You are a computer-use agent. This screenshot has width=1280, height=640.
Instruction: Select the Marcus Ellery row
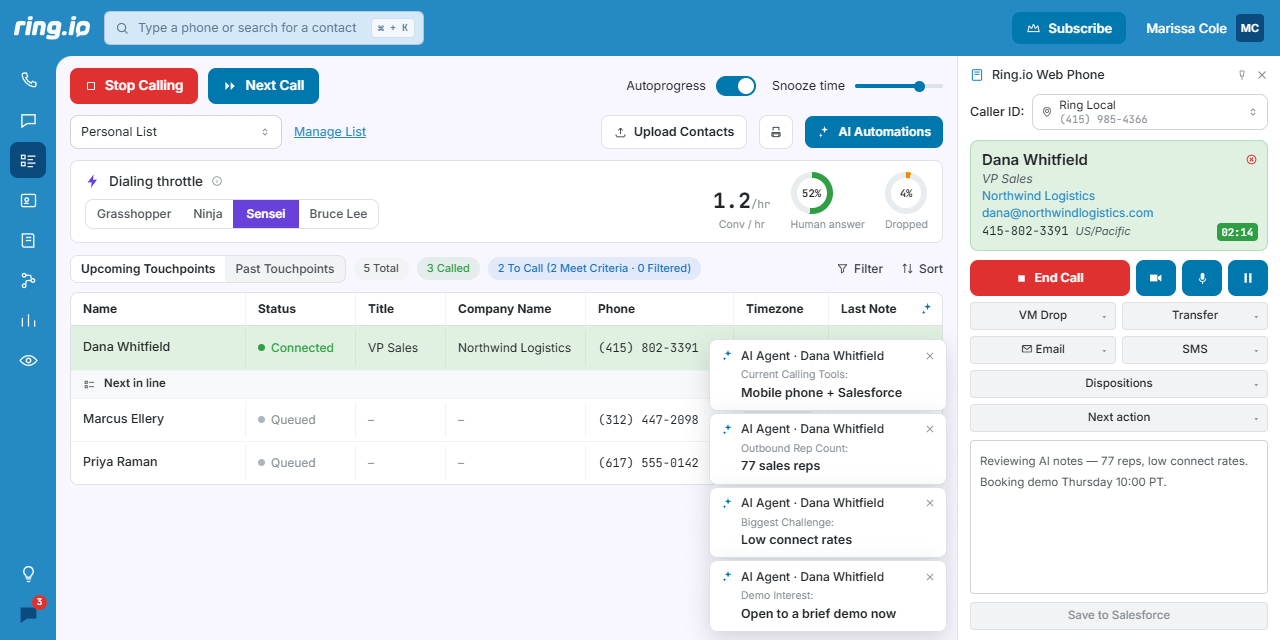click(x=506, y=420)
